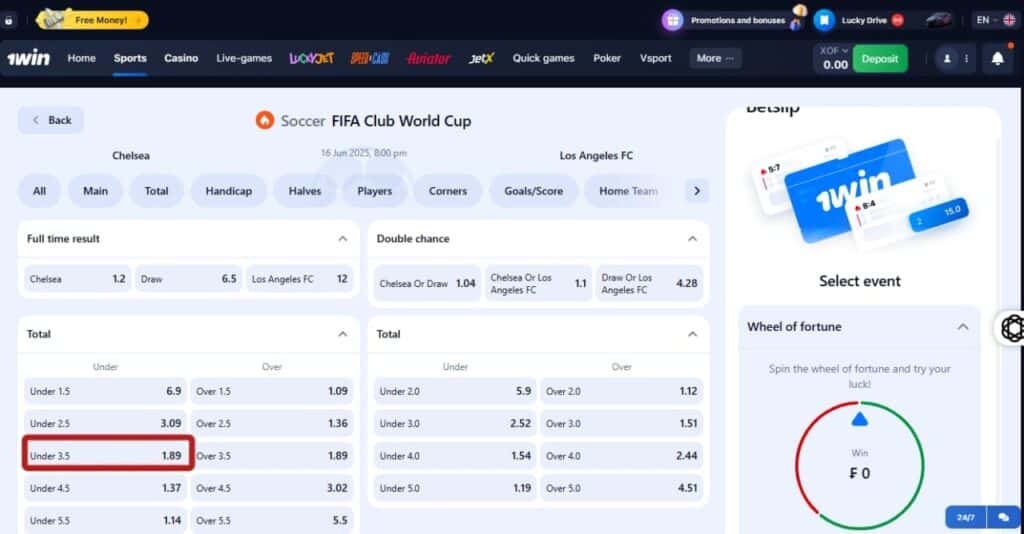Screen dimensions: 1024x534
Task: Open the Speed & Cash game logo
Action: coord(370,58)
